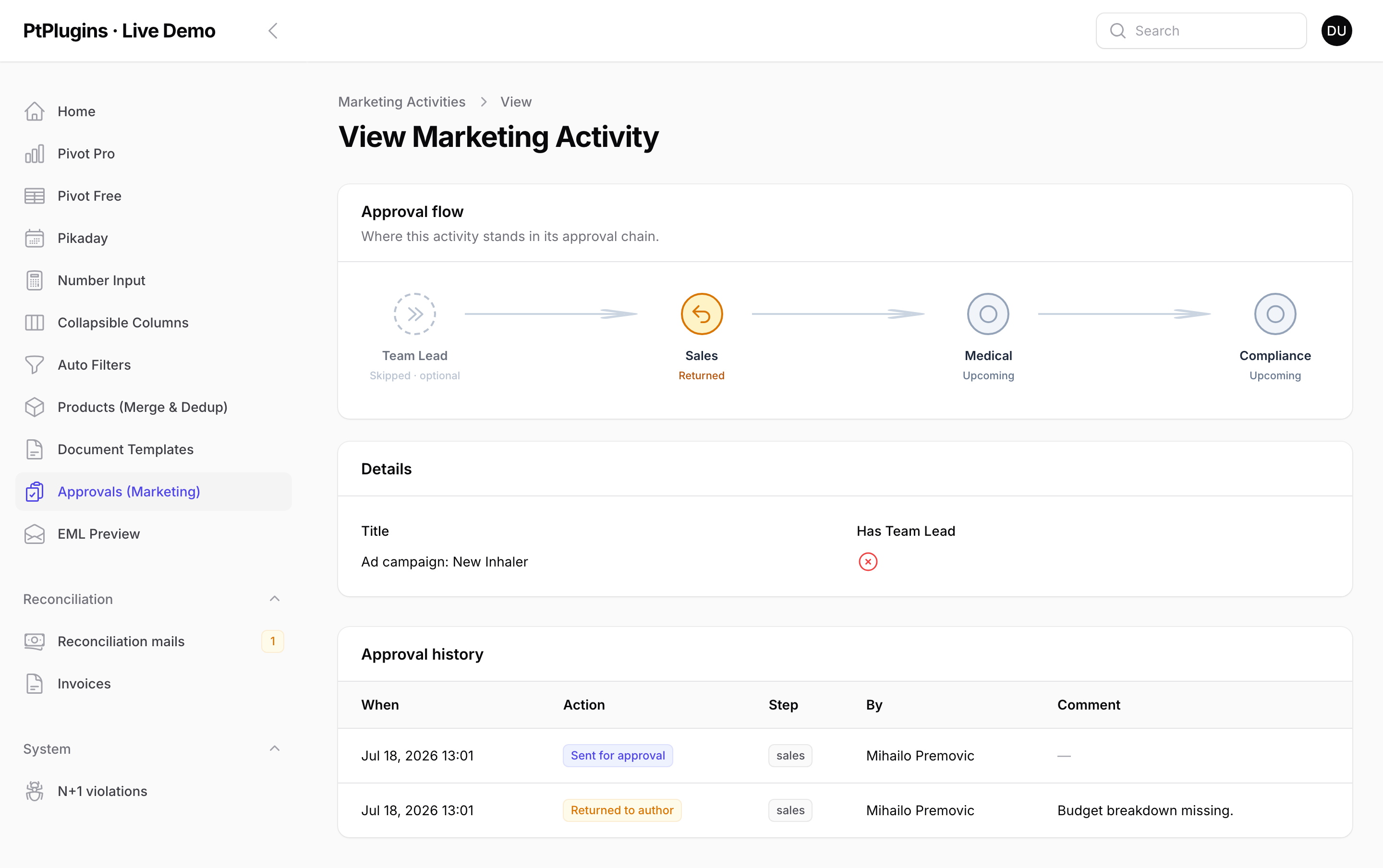
Task: Click the Reconciliation section heading
Action: 68,599
